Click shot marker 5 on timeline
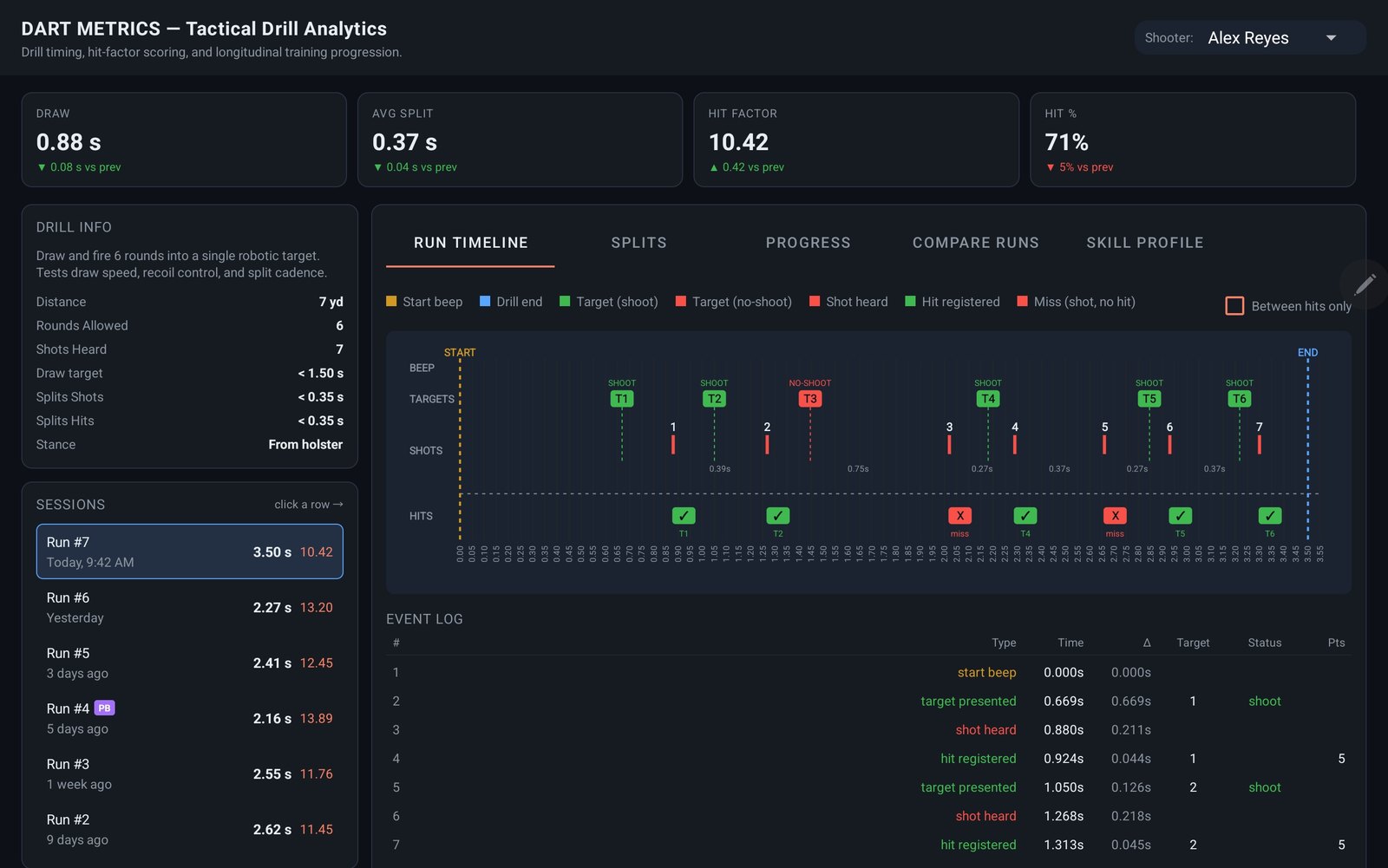The height and width of the screenshot is (868, 1388). (x=1104, y=444)
